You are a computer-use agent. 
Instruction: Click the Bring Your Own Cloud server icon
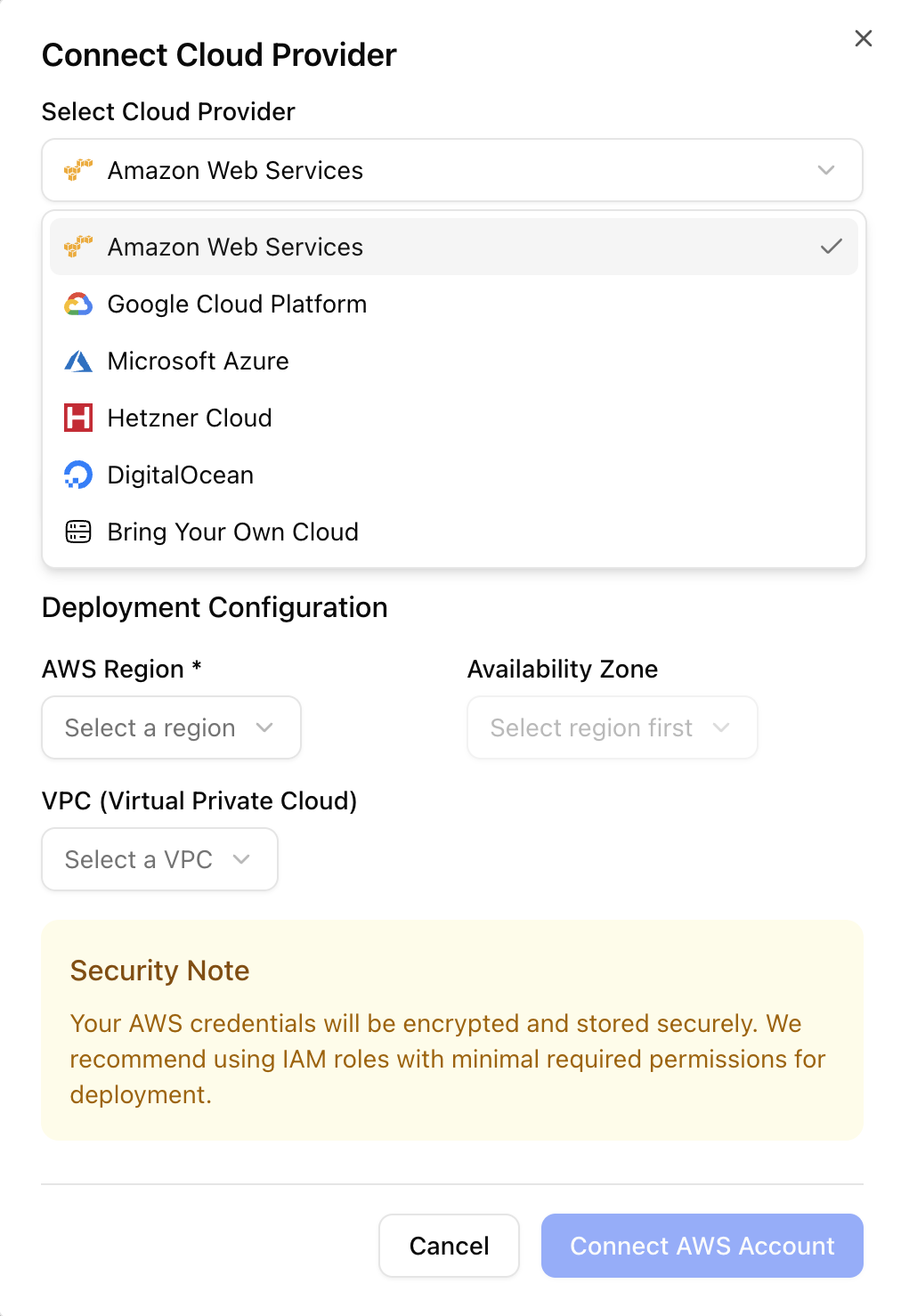tap(78, 532)
